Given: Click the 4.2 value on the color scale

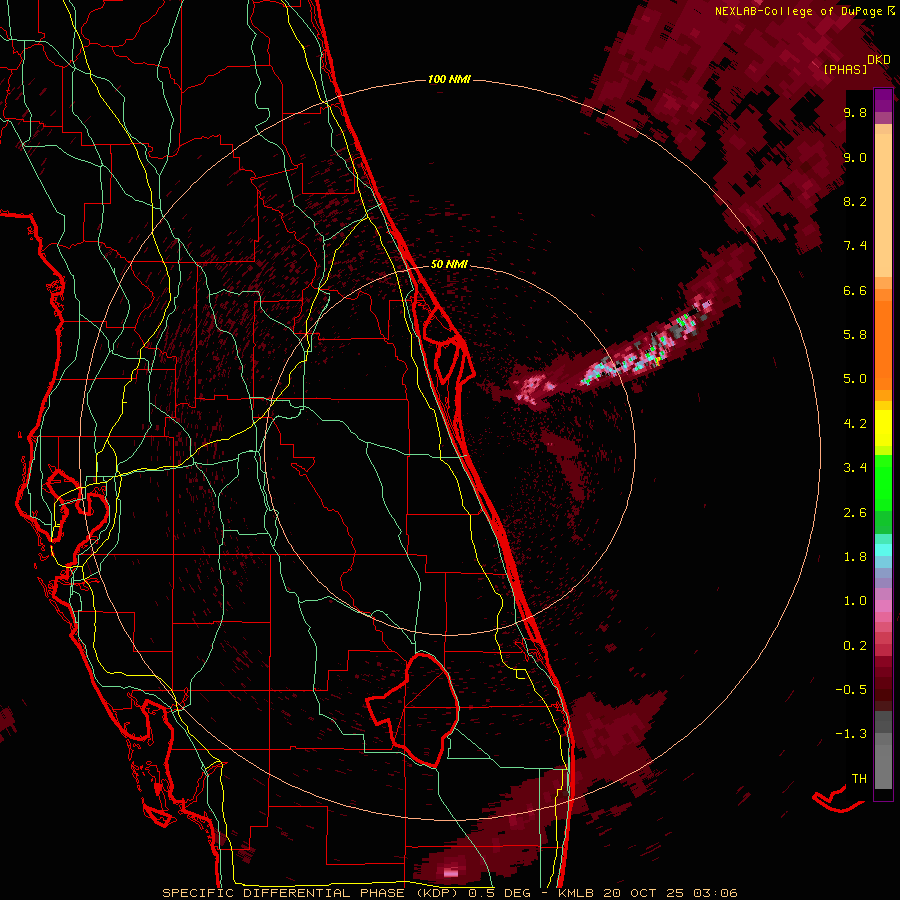Looking at the screenshot, I should tap(855, 424).
